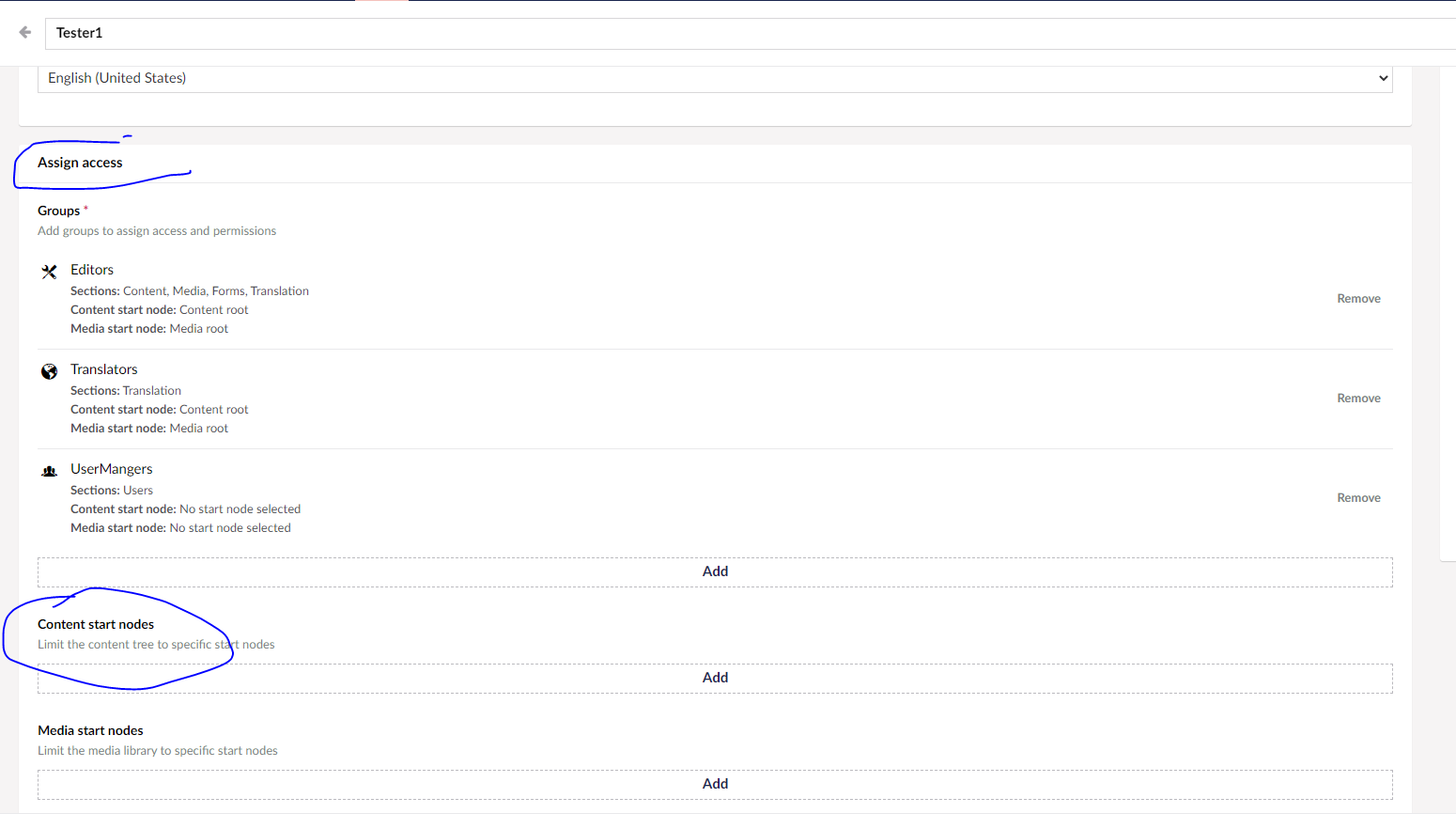The width and height of the screenshot is (1456, 829).
Task: Click the Assign access heading
Action: (x=80, y=163)
